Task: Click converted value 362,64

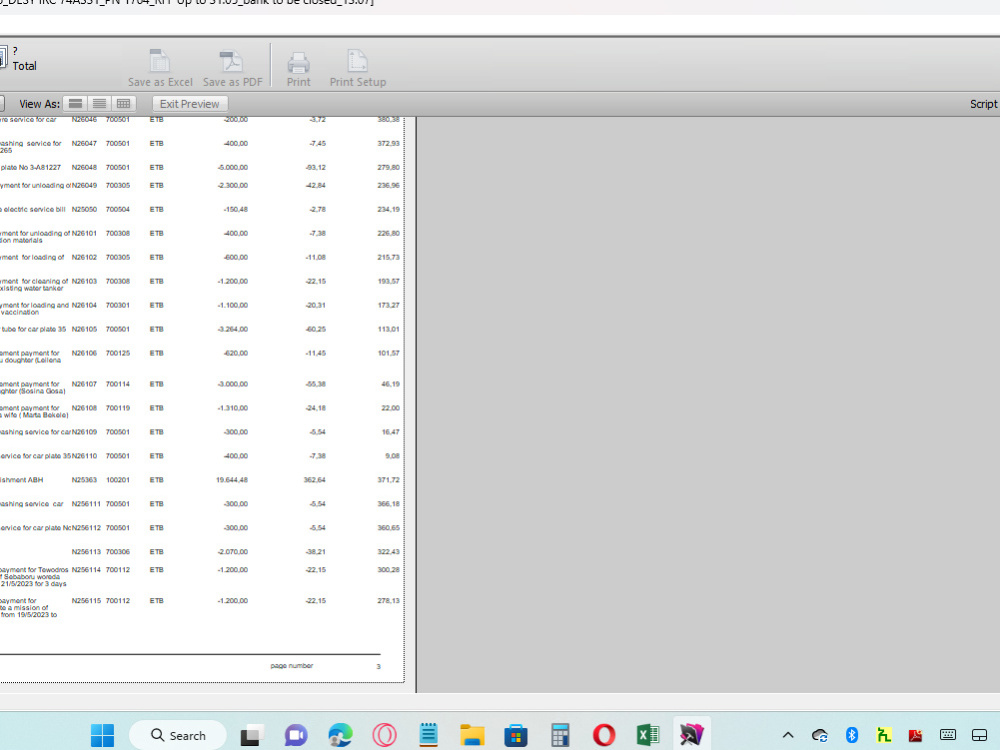Action: (x=314, y=480)
